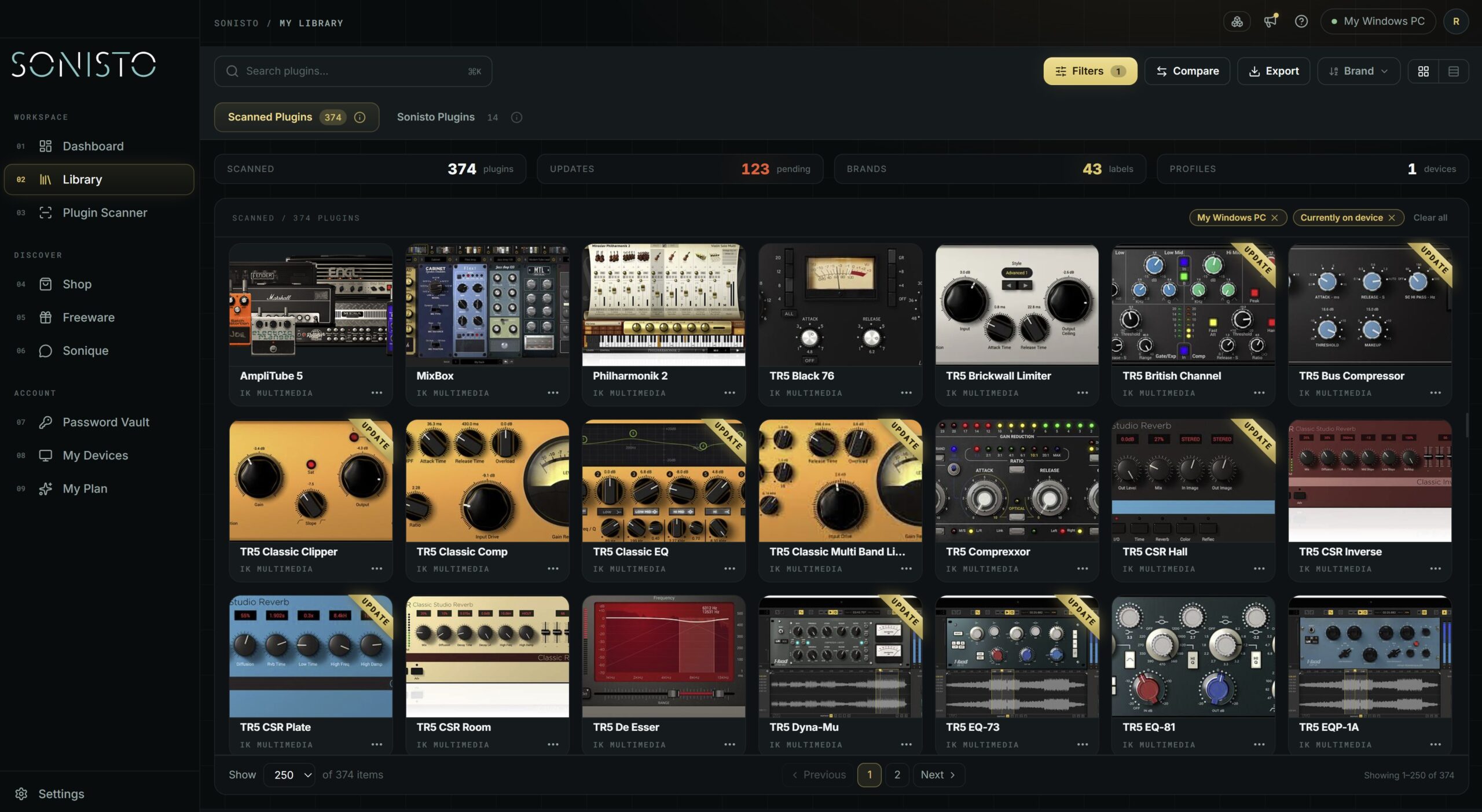Open the R user avatar menu

(1455, 21)
